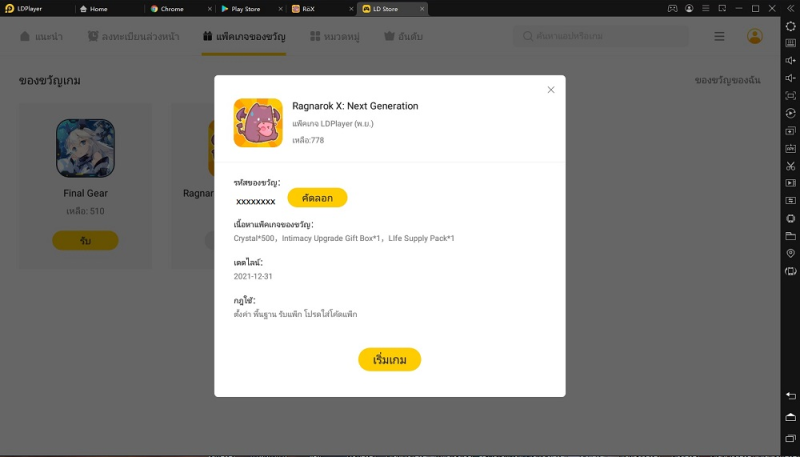Close the RoX tab

point(351,9)
